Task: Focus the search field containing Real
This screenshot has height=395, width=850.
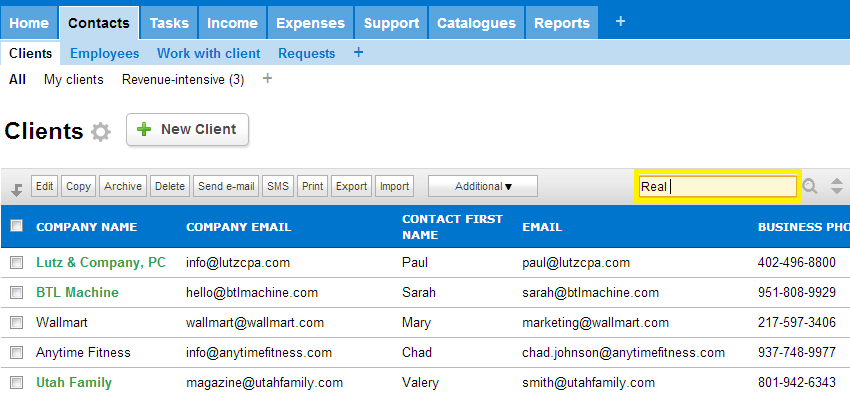Action: click(x=718, y=186)
